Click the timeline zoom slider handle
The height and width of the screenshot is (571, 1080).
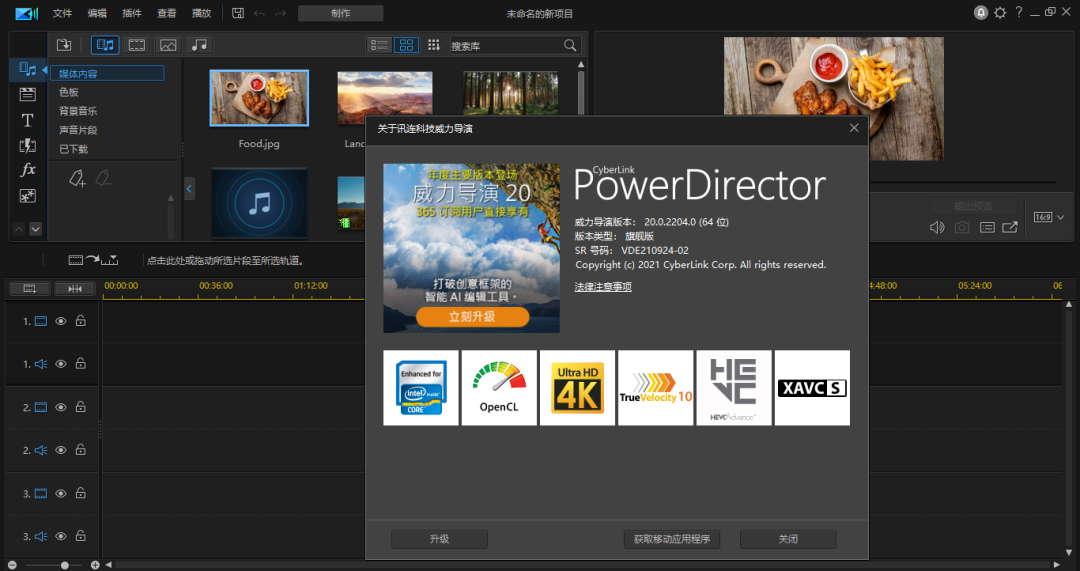[x=64, y=565]
